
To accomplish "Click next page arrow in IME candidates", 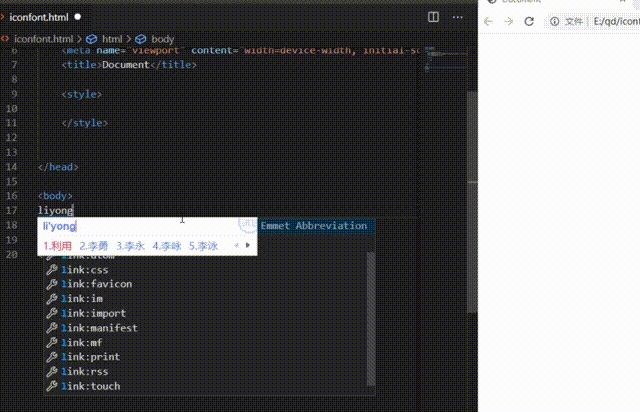I will click(x=247, y=245).
